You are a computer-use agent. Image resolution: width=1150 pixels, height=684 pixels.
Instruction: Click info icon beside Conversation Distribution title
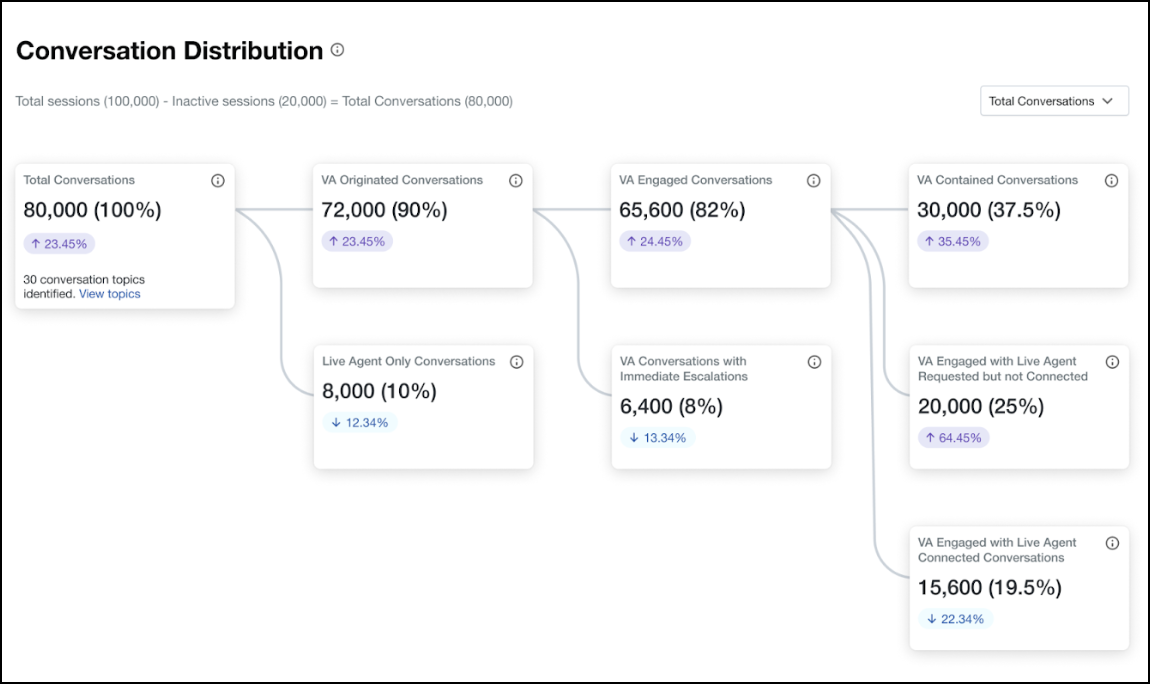[x=338, y=50]
